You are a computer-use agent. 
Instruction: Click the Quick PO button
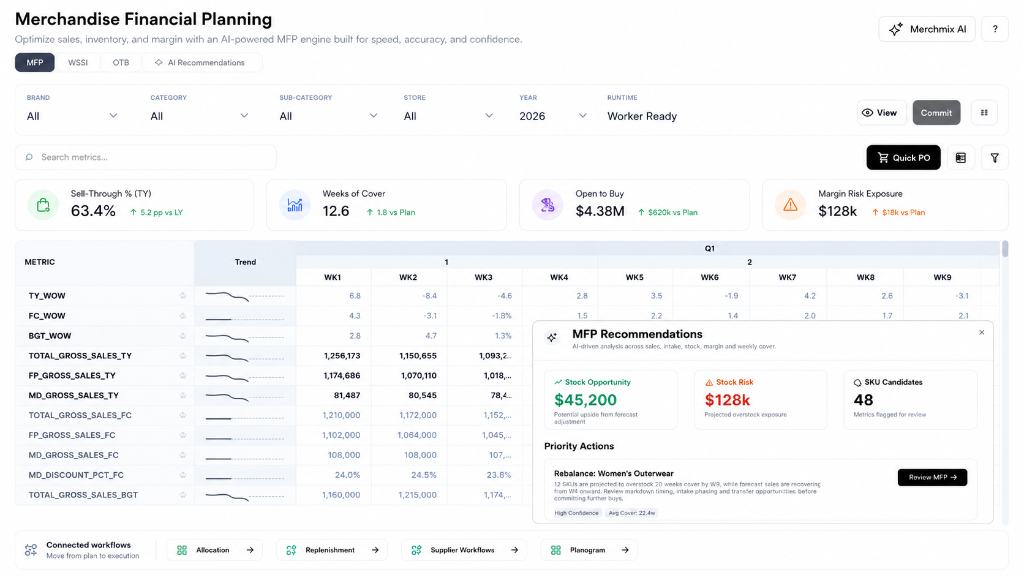[x=903, y=157]
